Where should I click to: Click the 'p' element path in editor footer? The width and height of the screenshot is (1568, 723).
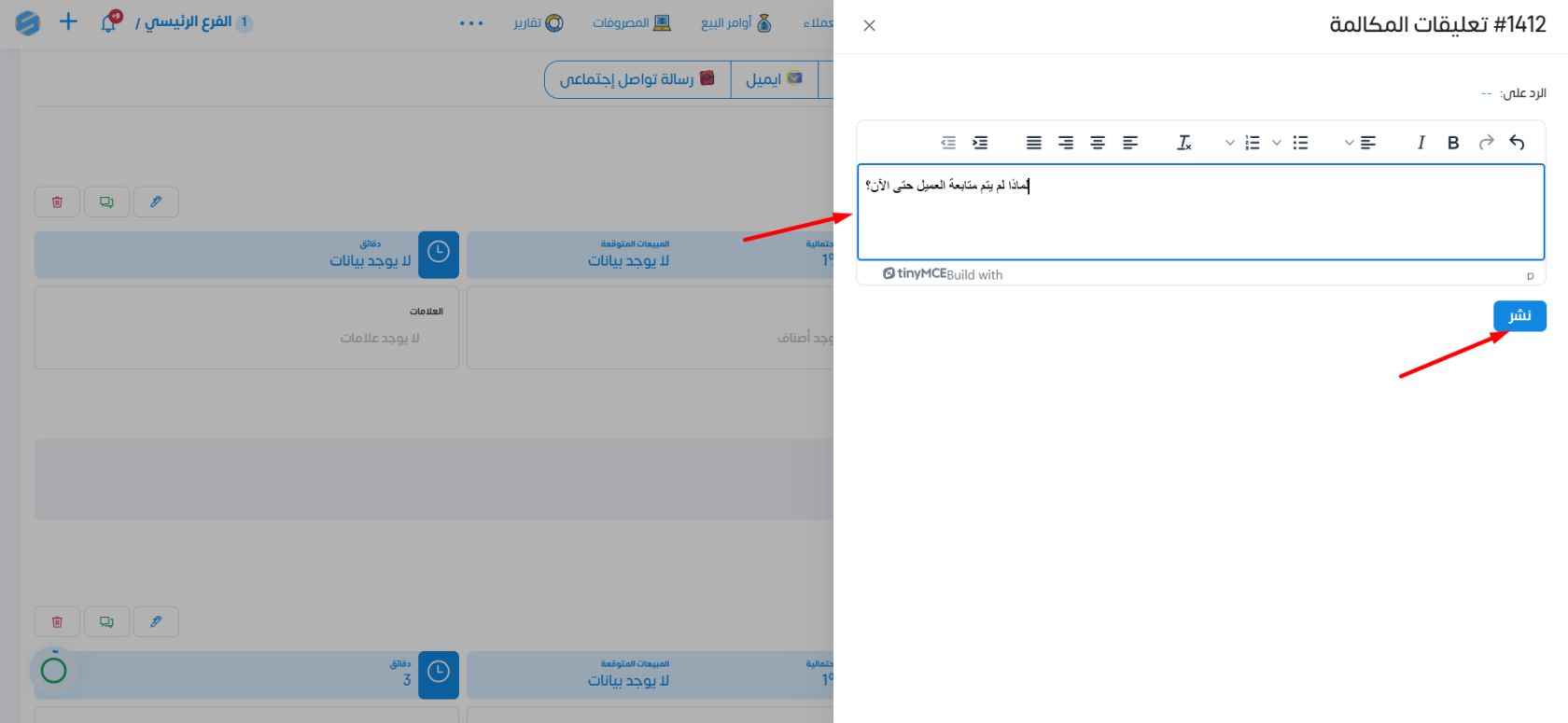click(1530, 275)
